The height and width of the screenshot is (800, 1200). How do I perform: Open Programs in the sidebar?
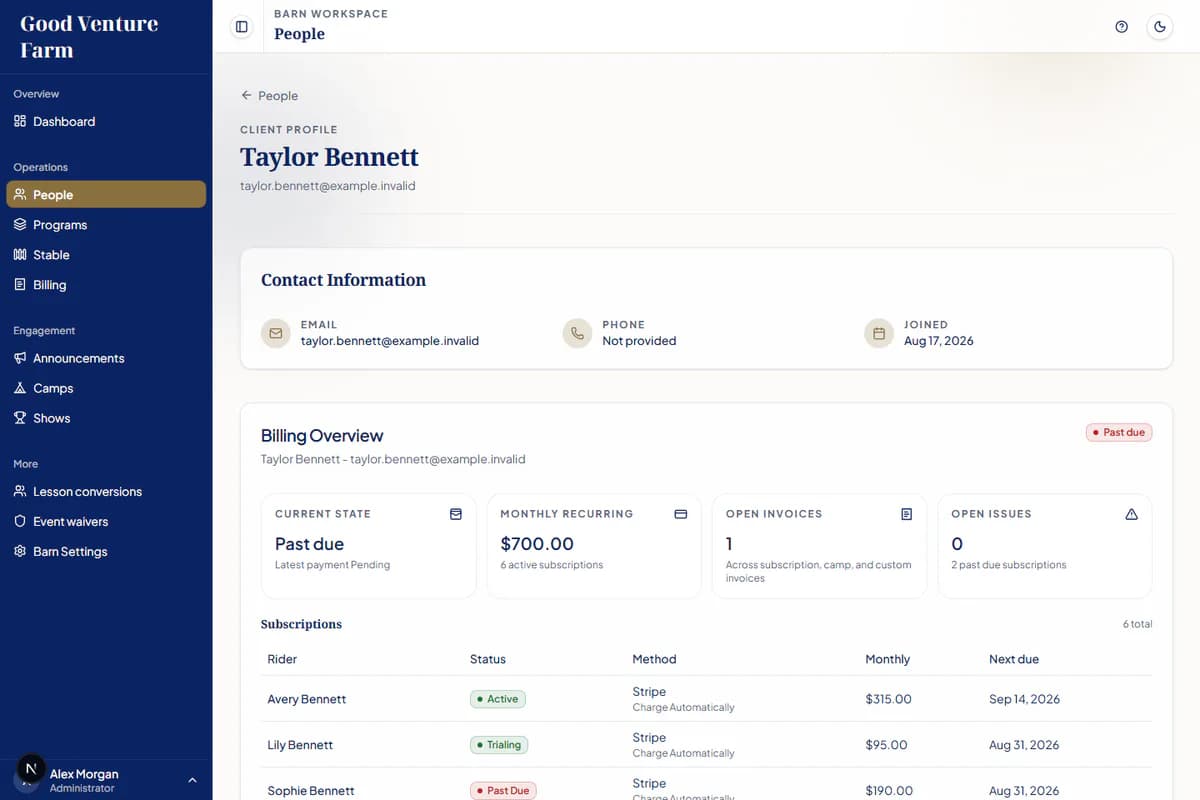106,224
